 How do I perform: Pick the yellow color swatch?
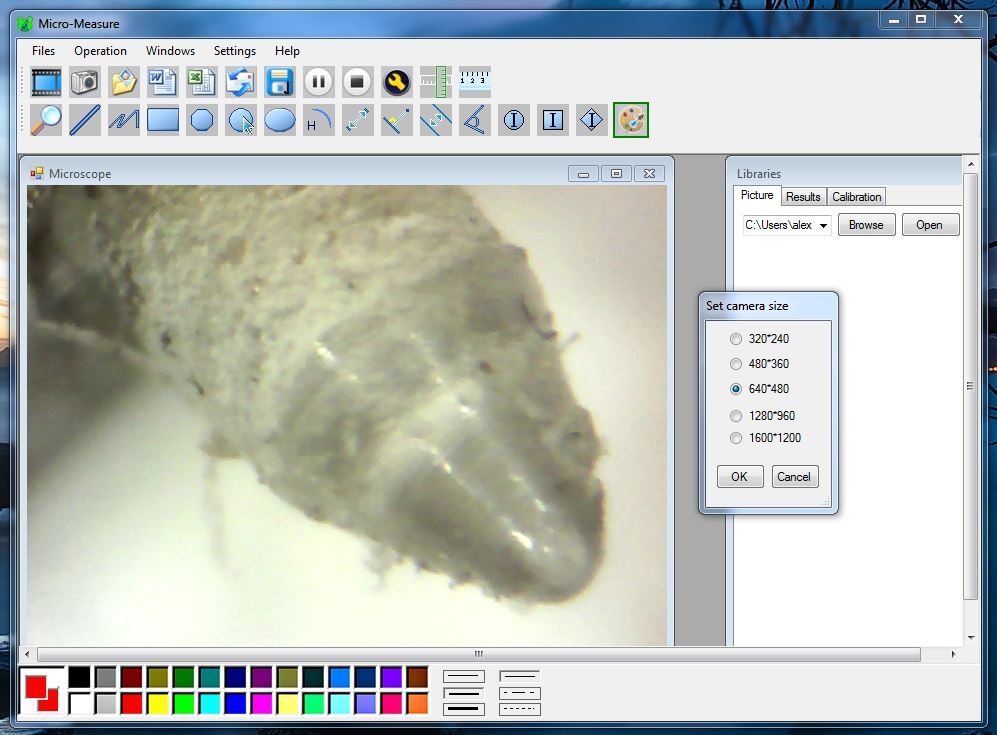coord(157,703)
